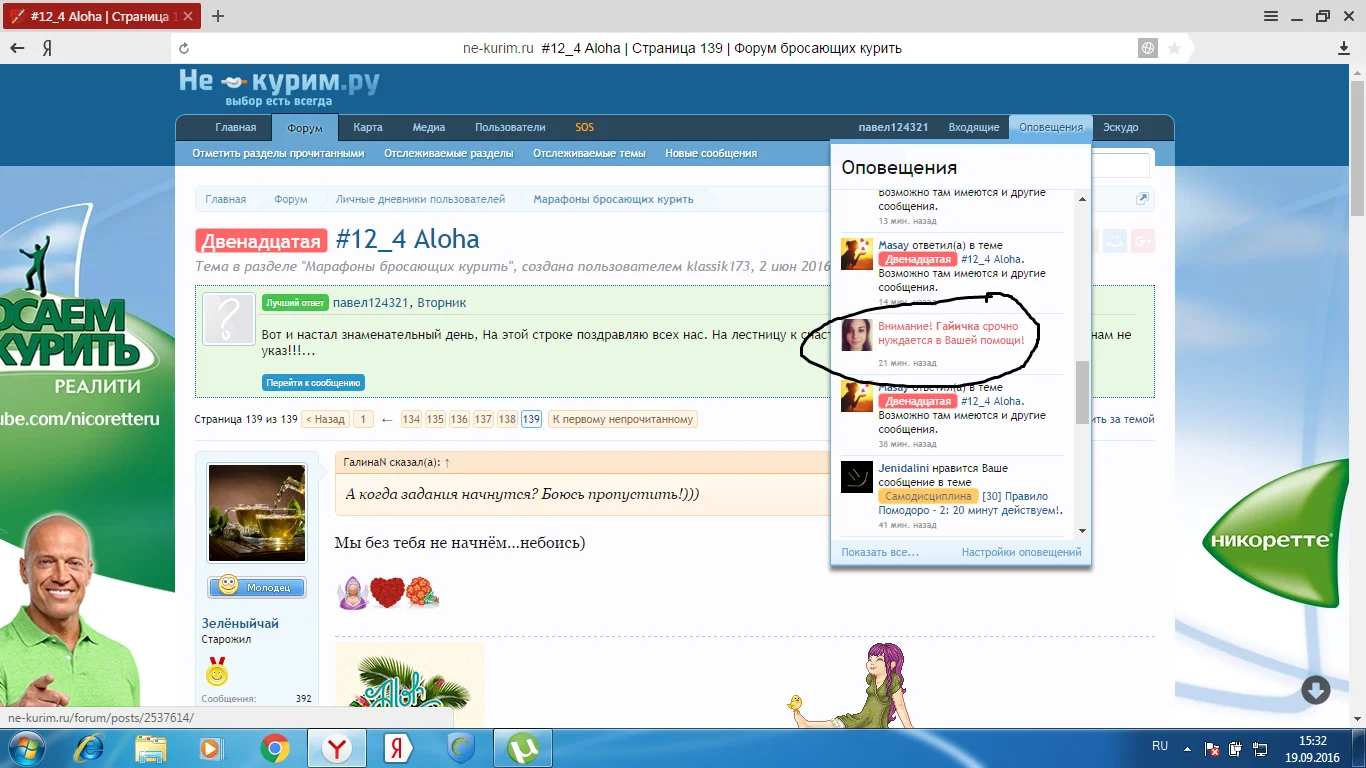Click the browser address bar

[682, 48]
